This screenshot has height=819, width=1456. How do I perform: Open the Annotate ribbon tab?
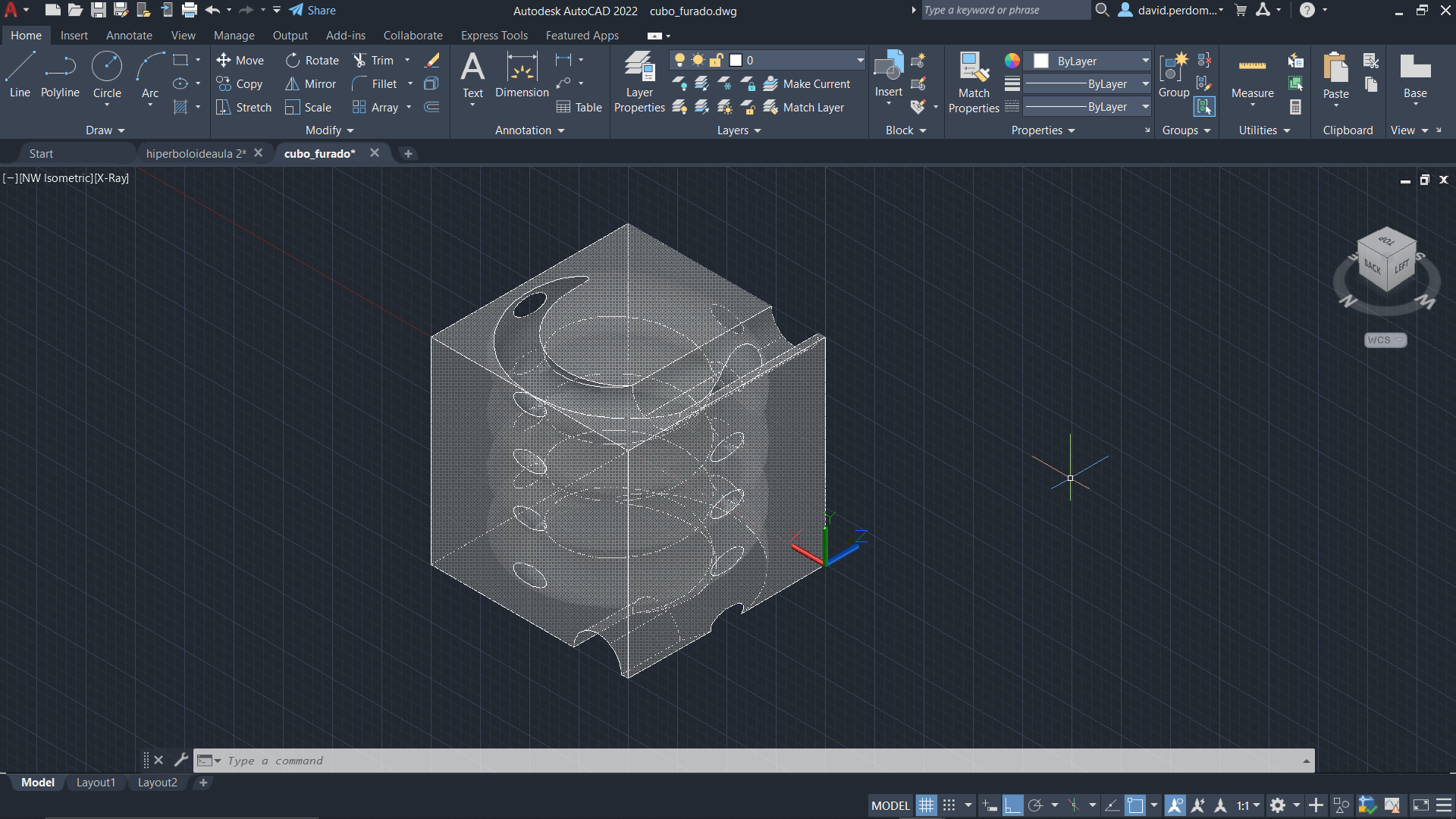[x=129, y=36]
